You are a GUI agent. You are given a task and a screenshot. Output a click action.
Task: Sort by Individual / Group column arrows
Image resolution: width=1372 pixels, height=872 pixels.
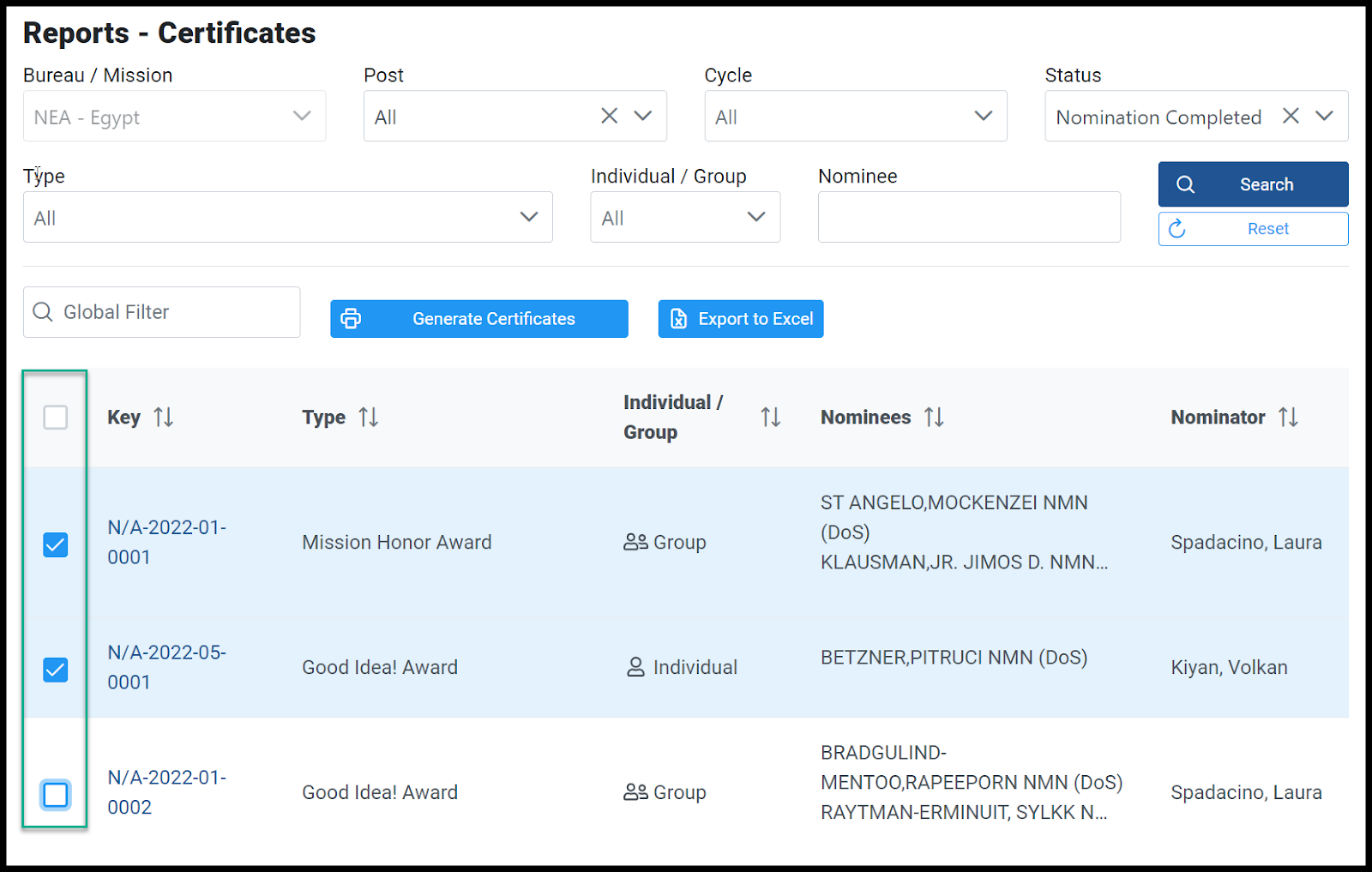pyautogui.click(x=771, y=418)
